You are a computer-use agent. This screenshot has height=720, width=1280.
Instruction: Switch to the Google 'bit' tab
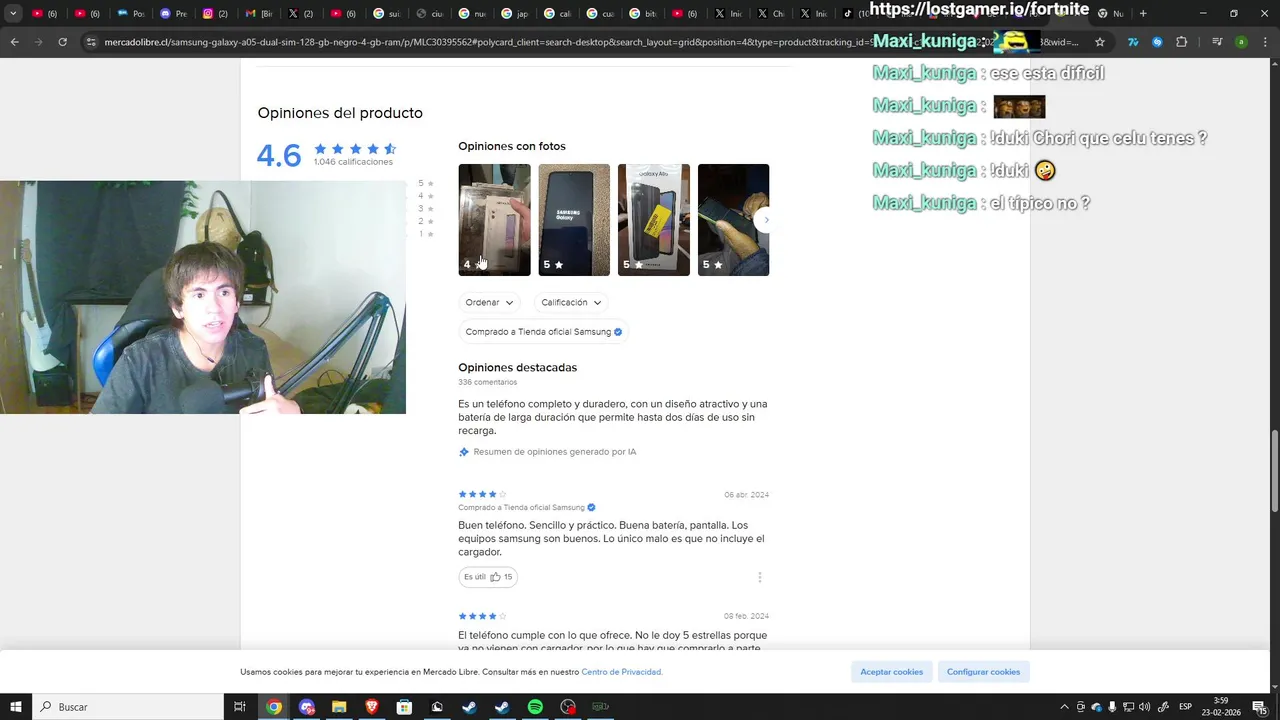coord(642,13)
